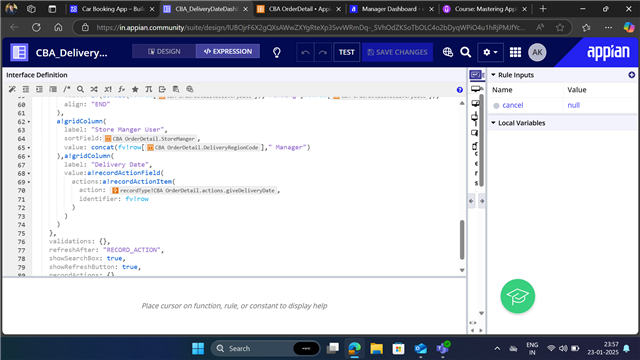The width and height of the screenshot is (640, 360).
Task: Switch to Manager Dashboard browser tab
Action: pos(392,9)
